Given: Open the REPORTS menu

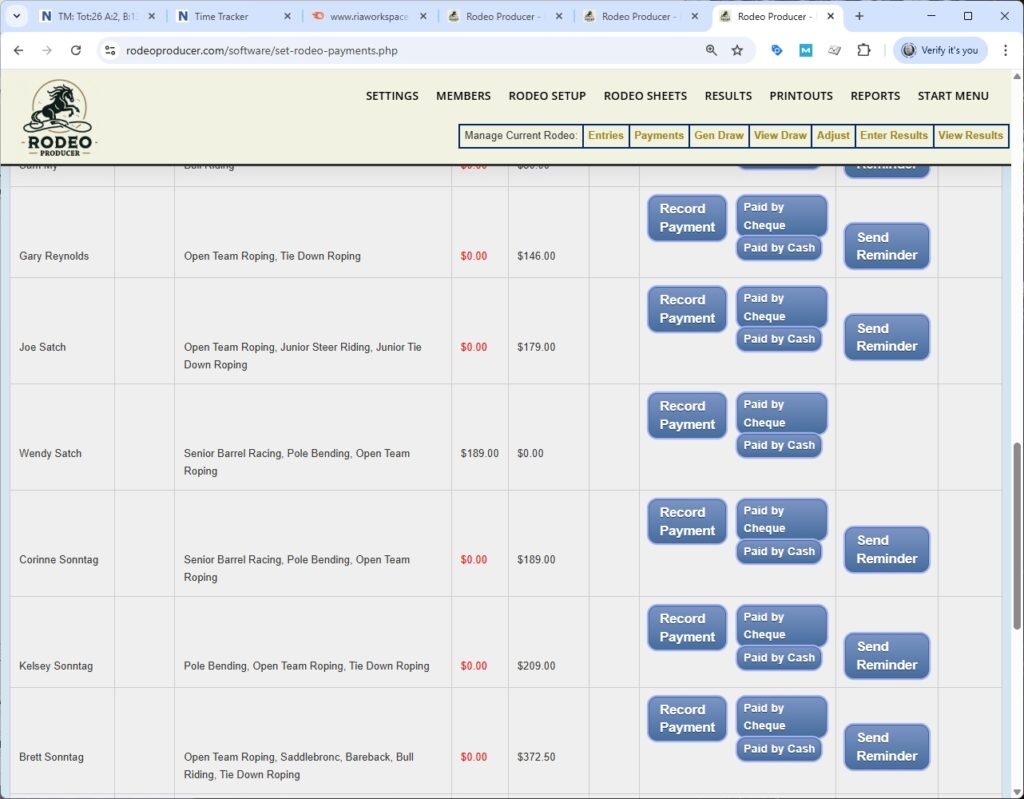Looking at the screenshot, I should point(875,96).
